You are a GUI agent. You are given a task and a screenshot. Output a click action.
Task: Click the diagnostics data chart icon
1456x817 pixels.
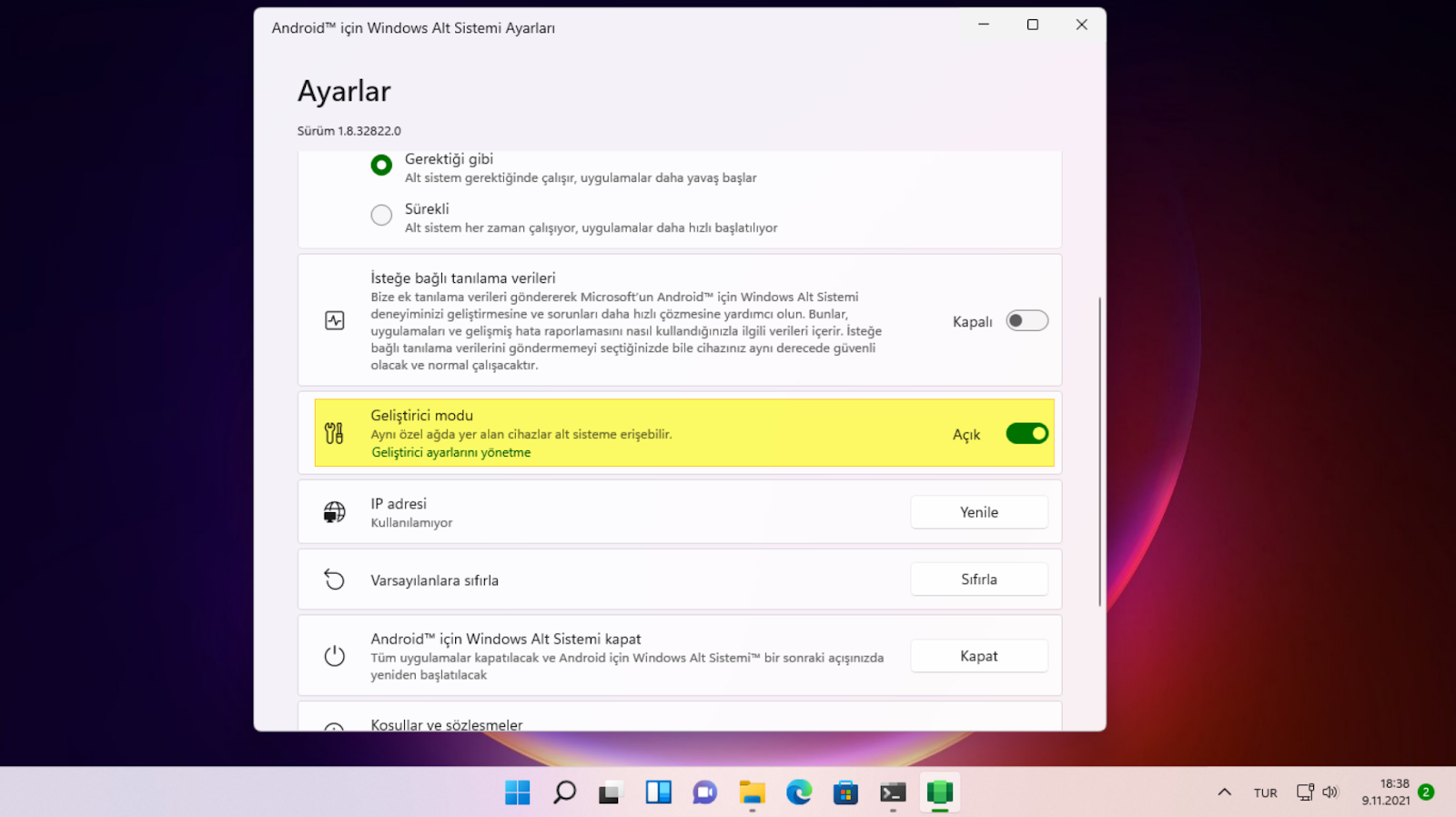(335, 320)
